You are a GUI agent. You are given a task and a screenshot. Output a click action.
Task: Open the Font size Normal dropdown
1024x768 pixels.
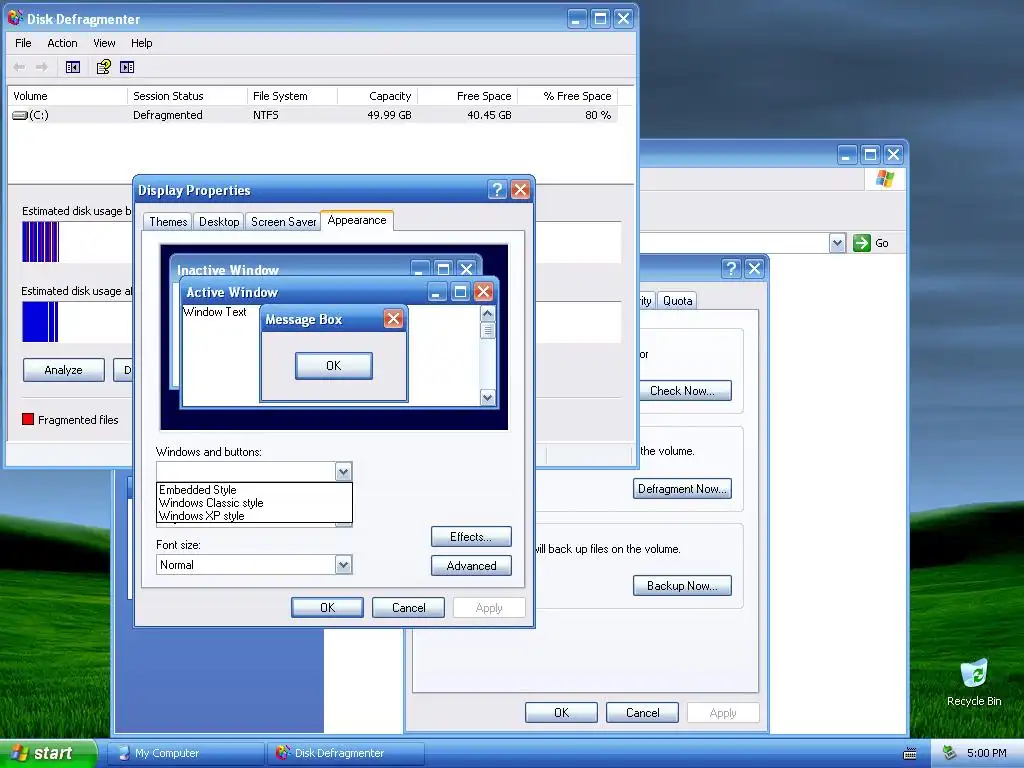point(254,565)
